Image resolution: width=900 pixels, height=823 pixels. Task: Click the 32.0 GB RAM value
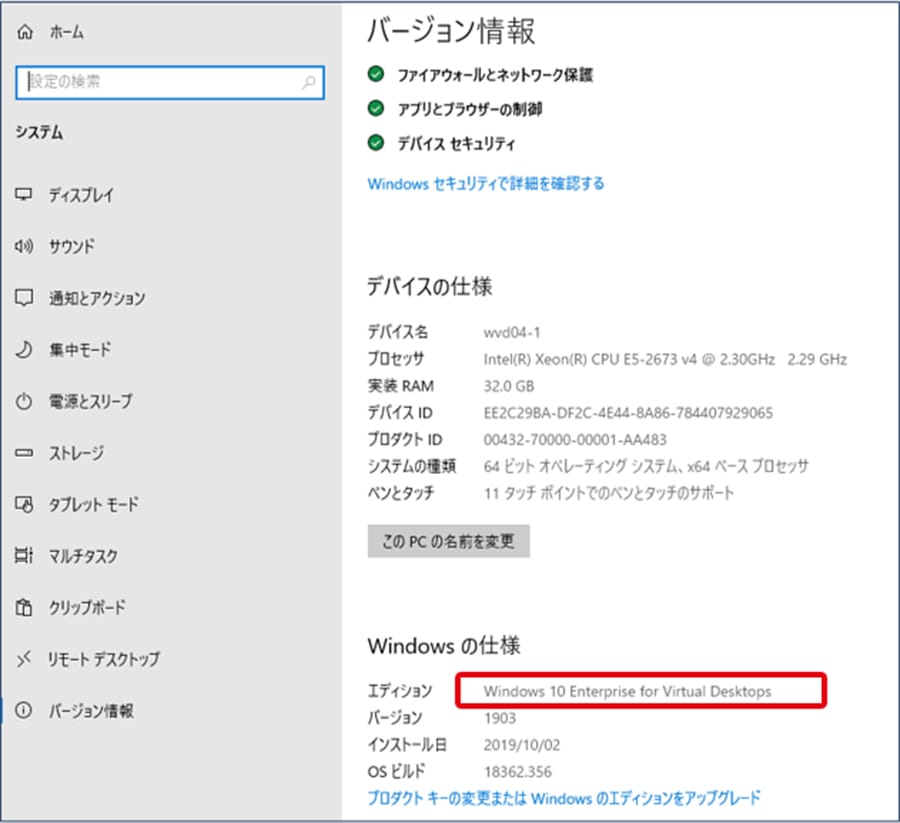point(509,386)
